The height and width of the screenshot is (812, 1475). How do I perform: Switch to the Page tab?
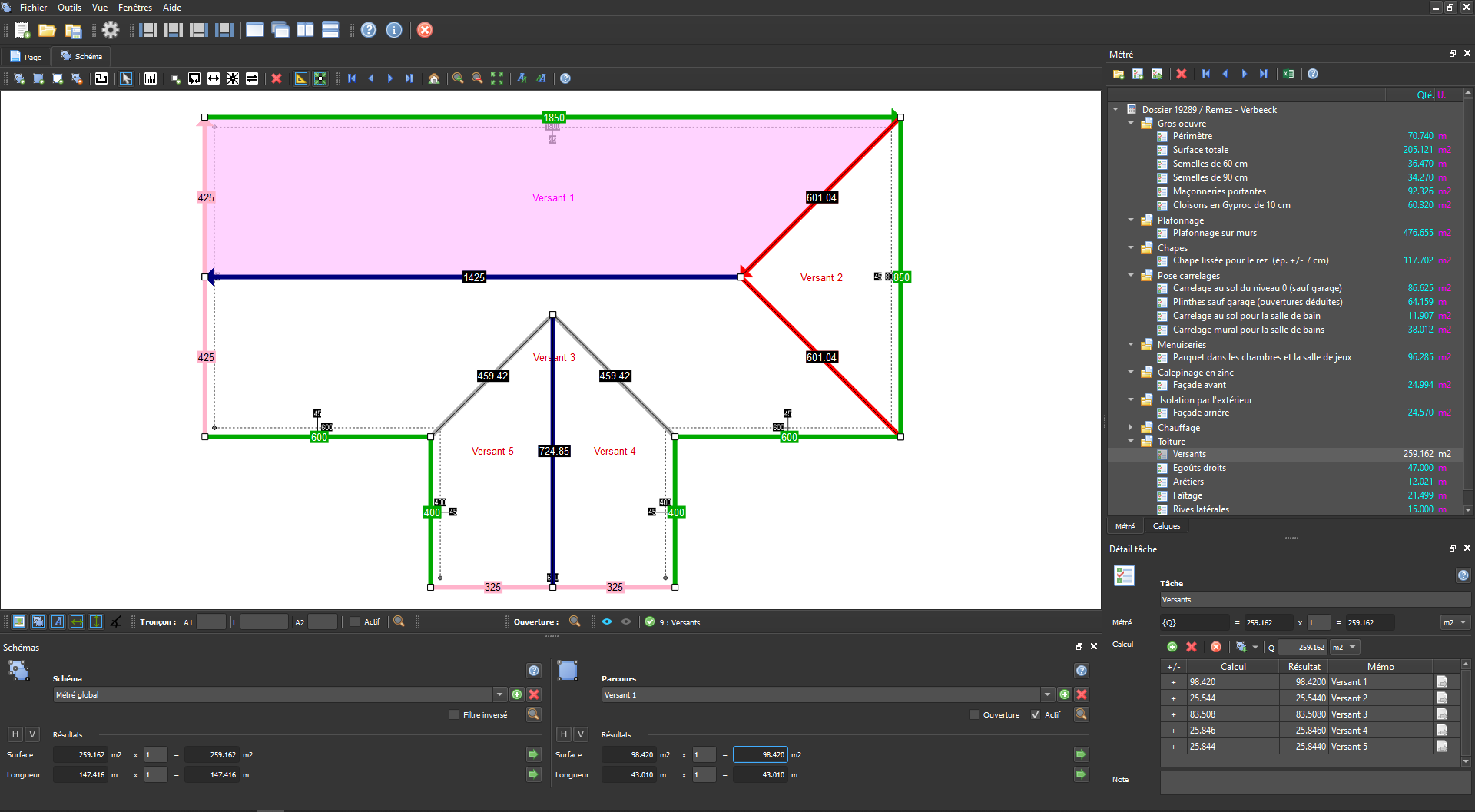tap(25, 57)
